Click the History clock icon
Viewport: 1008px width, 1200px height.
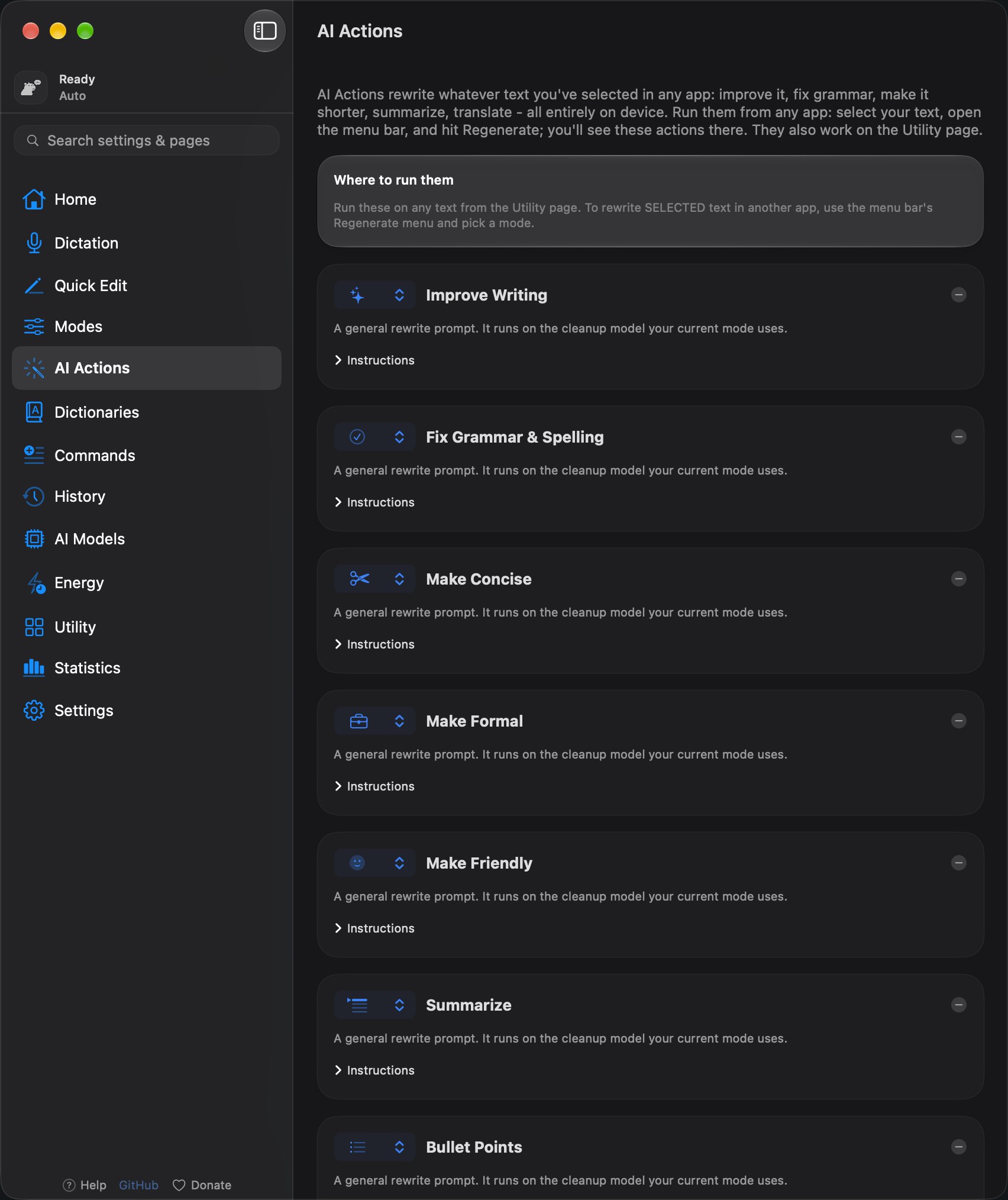(34, 496)
